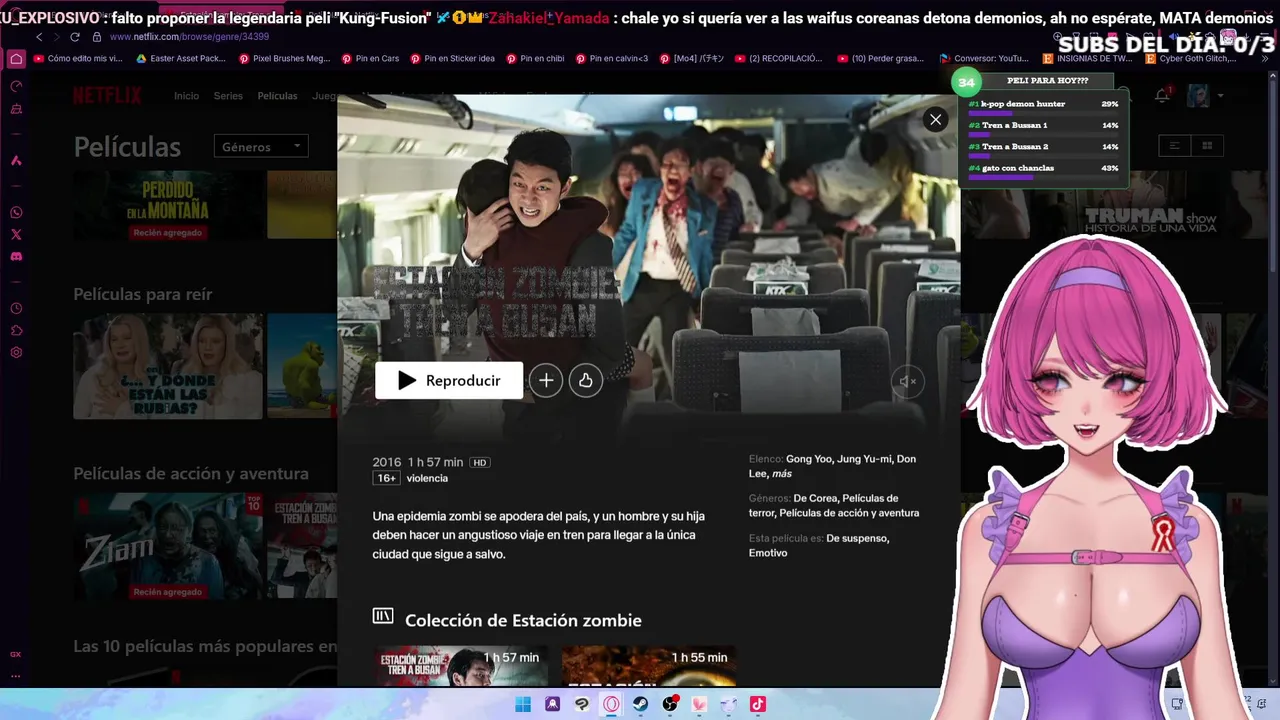Open the 'Películas de terror' genre link
1280x720 pixels.
pyautogui.click(x=824, y=505)
